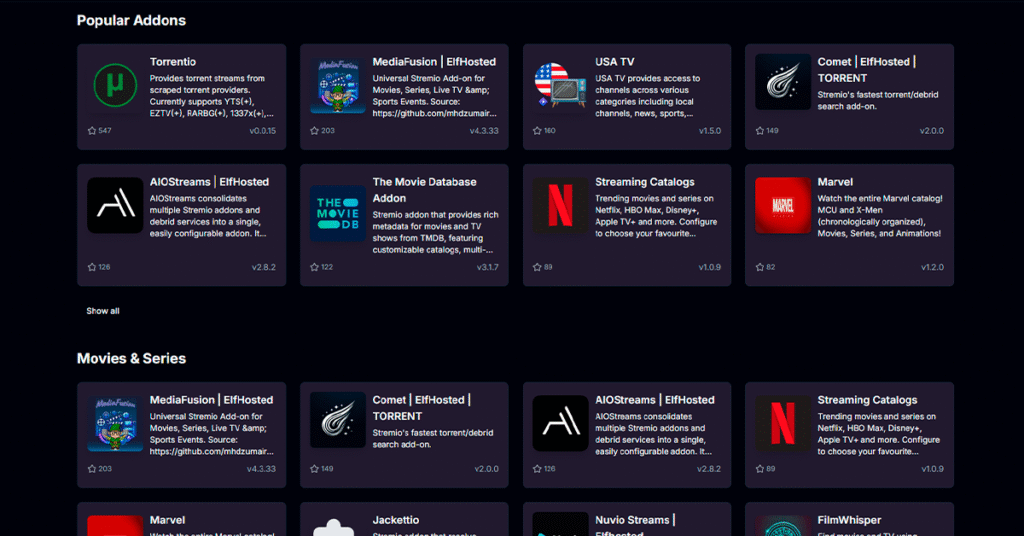Click the star icon beside 89 in Popular Addons
The height and width of the screenshot is (536, 1024).
(x=537, y=267)
